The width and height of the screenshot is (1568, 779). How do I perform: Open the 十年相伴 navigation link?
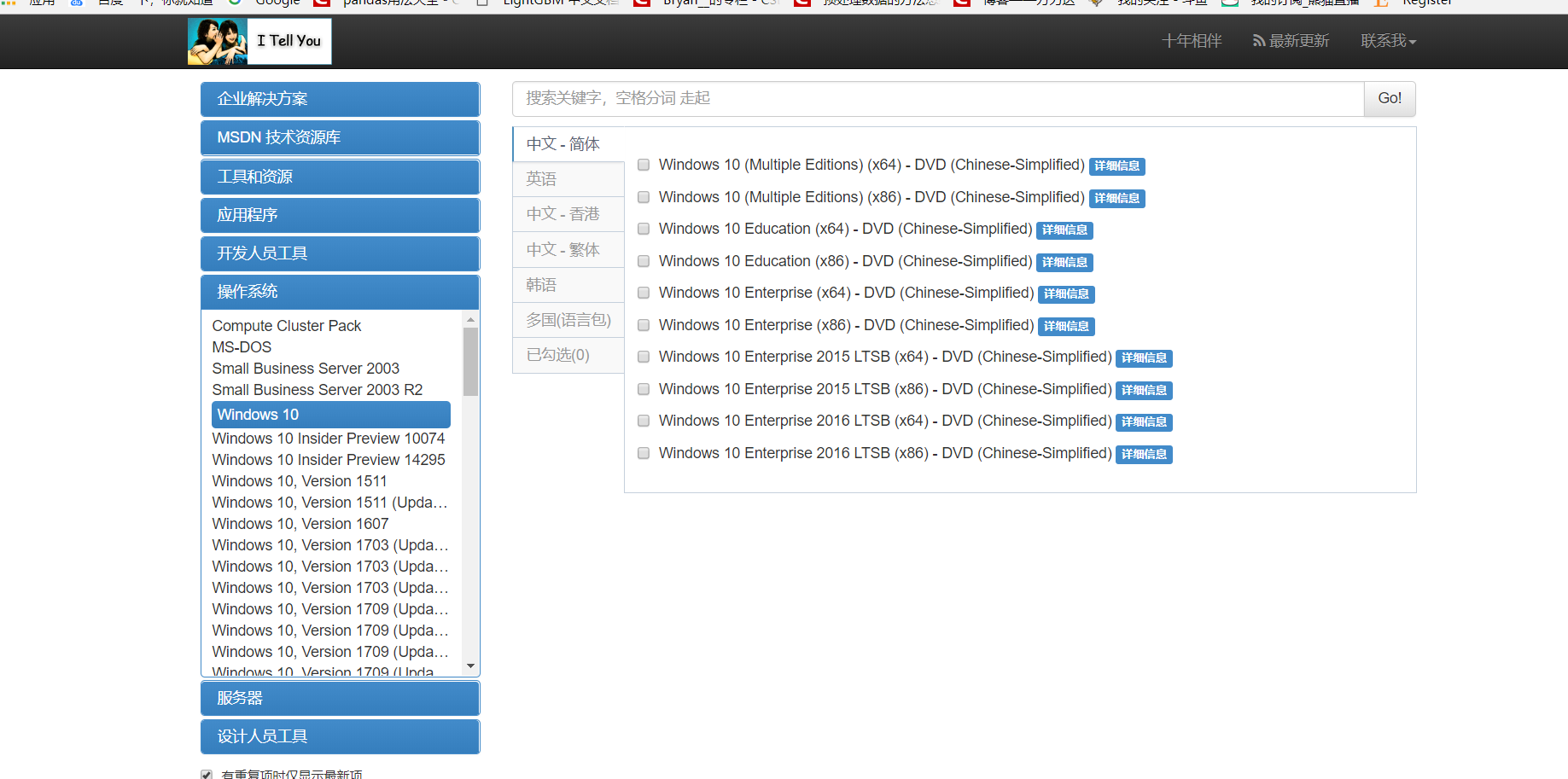[x=1192, y=41]
